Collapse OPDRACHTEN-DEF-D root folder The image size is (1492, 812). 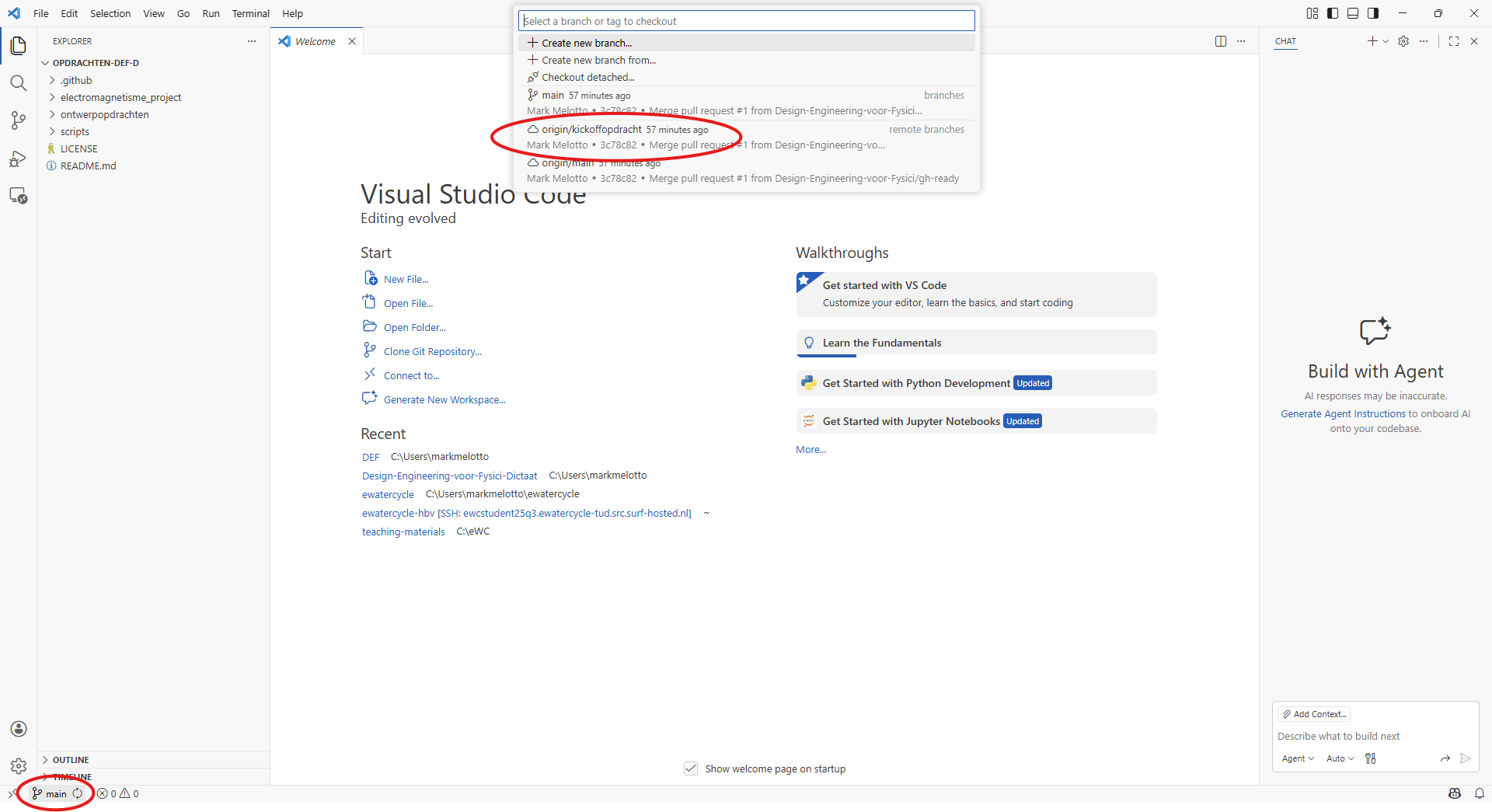click(154, 63)
